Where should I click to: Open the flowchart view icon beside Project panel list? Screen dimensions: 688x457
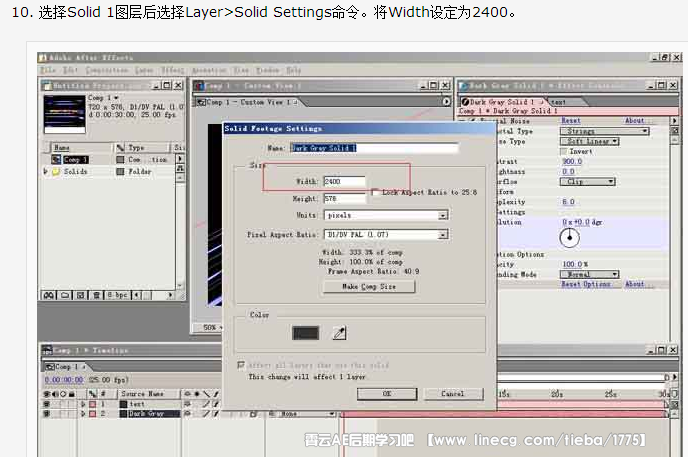180,168
